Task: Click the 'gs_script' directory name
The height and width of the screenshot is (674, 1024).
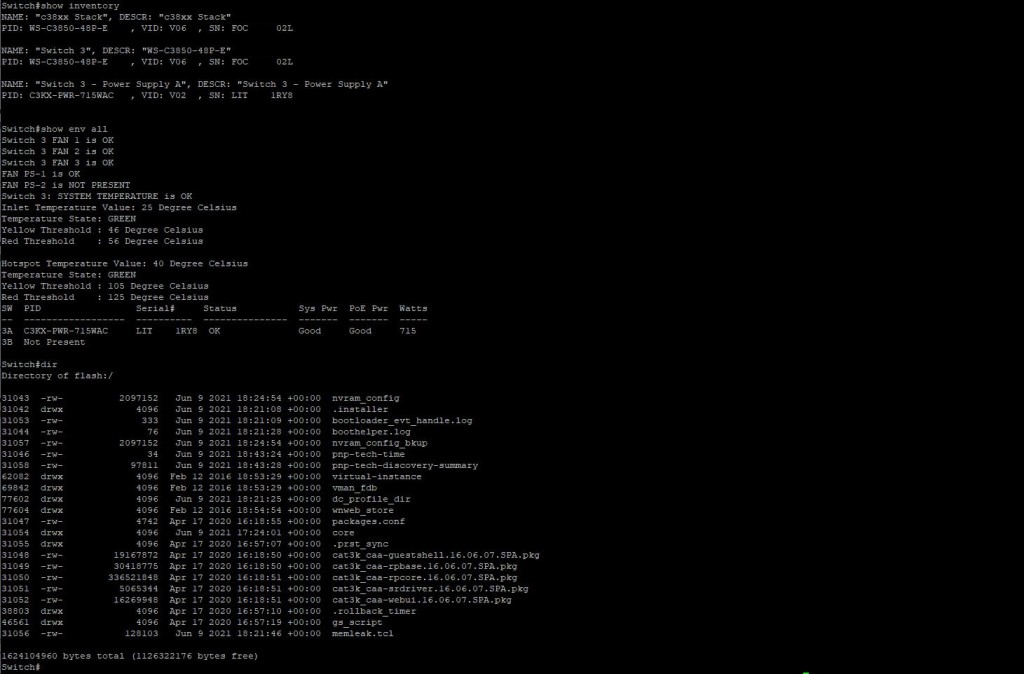Action: (x=357, y=622)
